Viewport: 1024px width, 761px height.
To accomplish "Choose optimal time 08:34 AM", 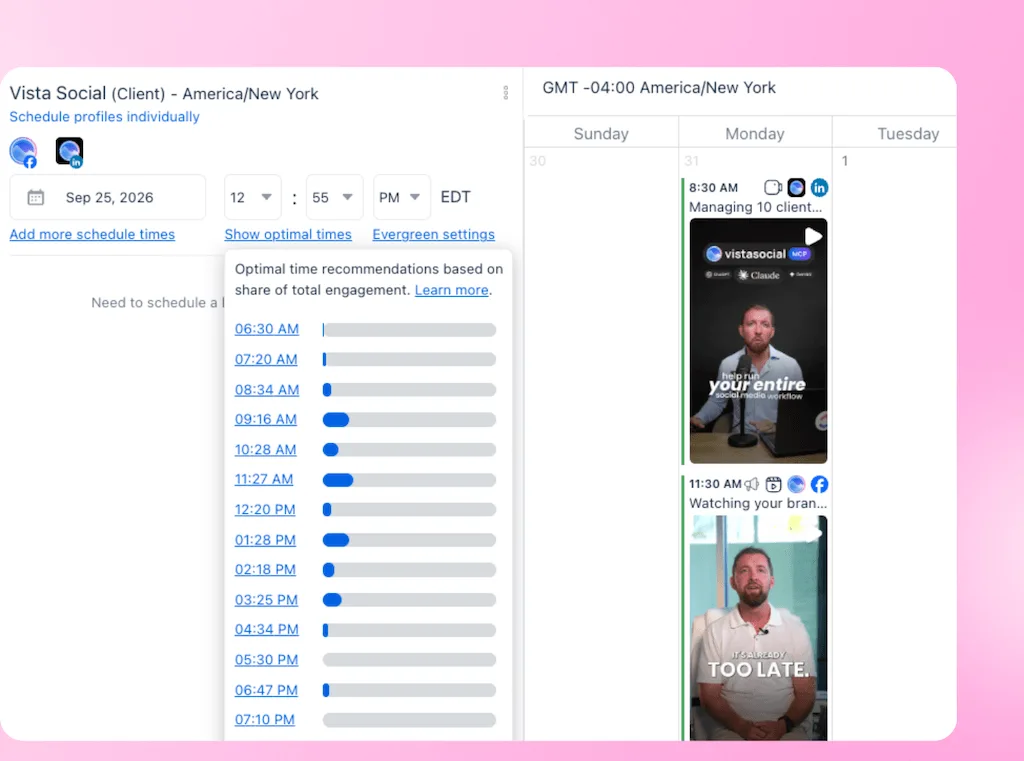I will (266, 389).
